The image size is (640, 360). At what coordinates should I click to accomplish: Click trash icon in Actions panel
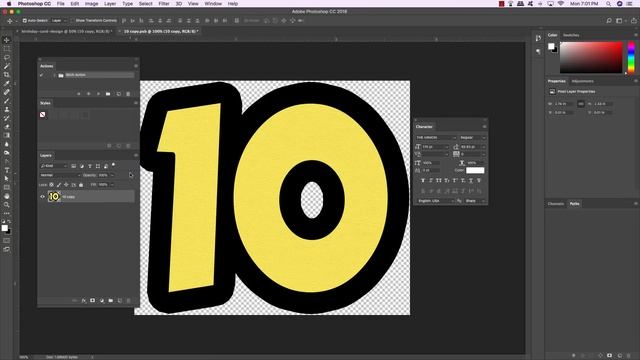pos(128,94)
